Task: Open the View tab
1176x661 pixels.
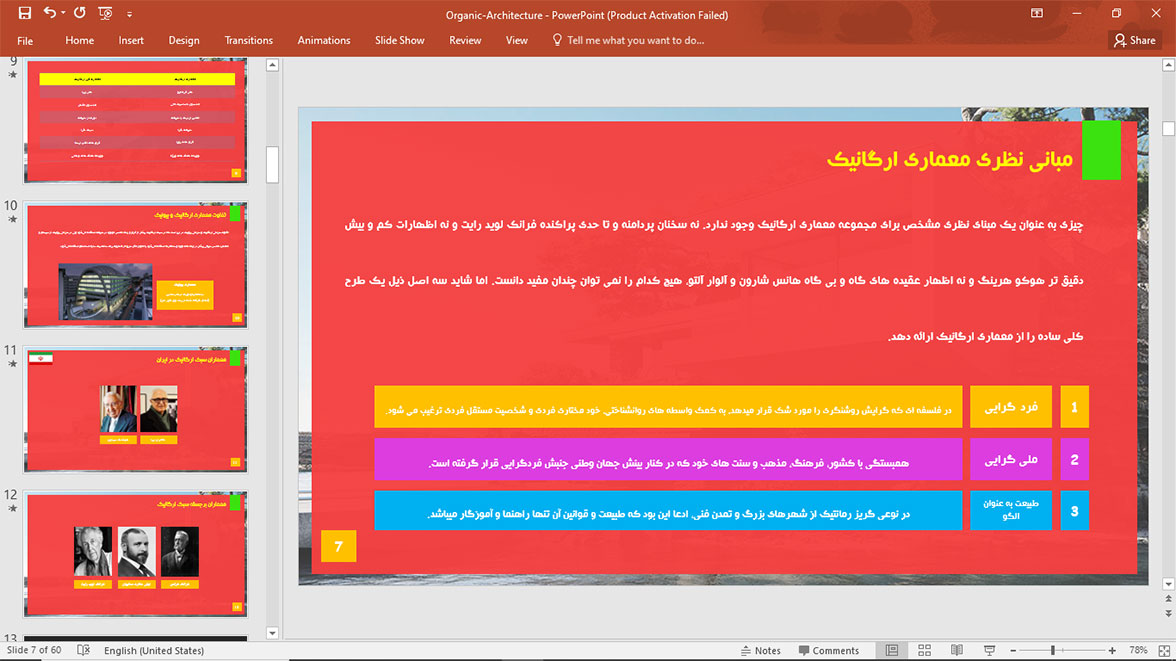Action: [517, 41]
